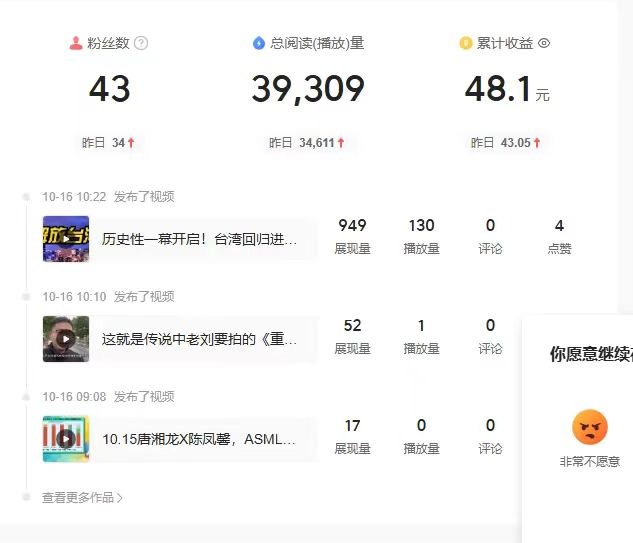Click the help question mark beside 粉丝数
The image size is (633, 543).
(141, 43)
